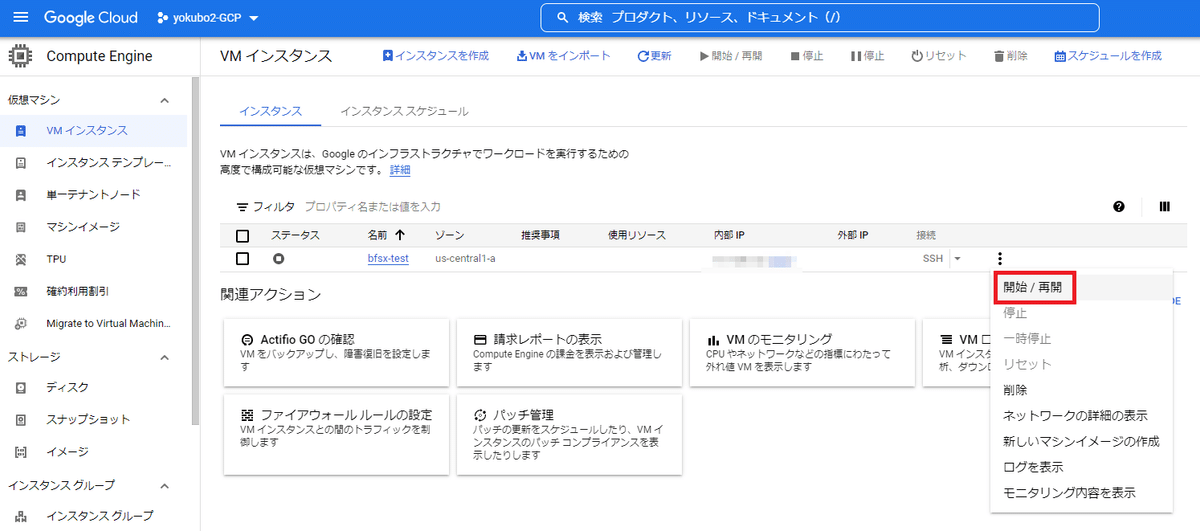1200x531 pixels.
Task: Toggle the select-all header checkbox
Action: [242, 236]
